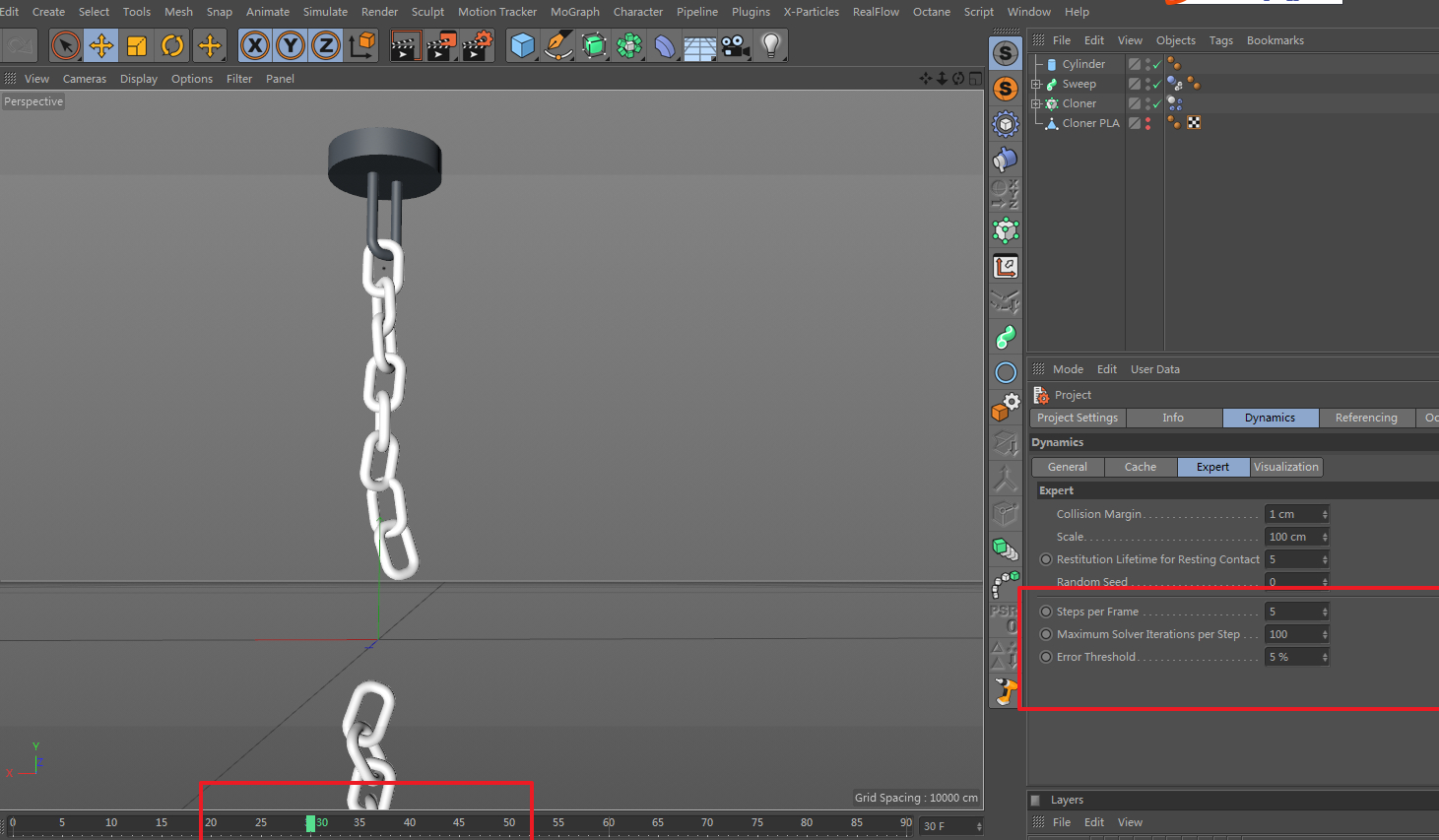Toggle the Cloner PLA red visibility dots
The width and height of the screenshot is (1439, 840).
pyautogui.click(x=1148, y=123)
